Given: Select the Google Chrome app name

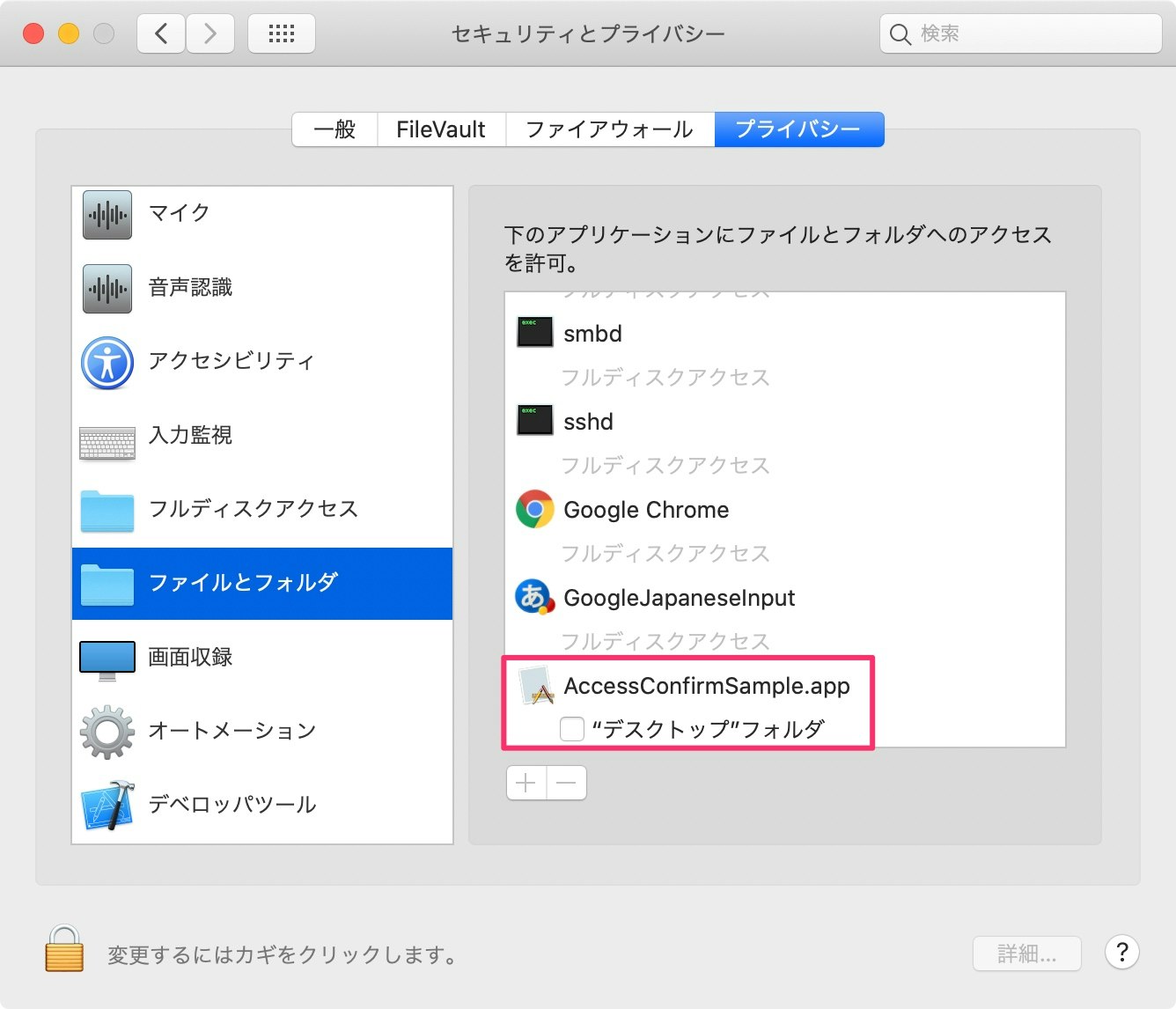Looking at the screenshot, I should 647,510.
